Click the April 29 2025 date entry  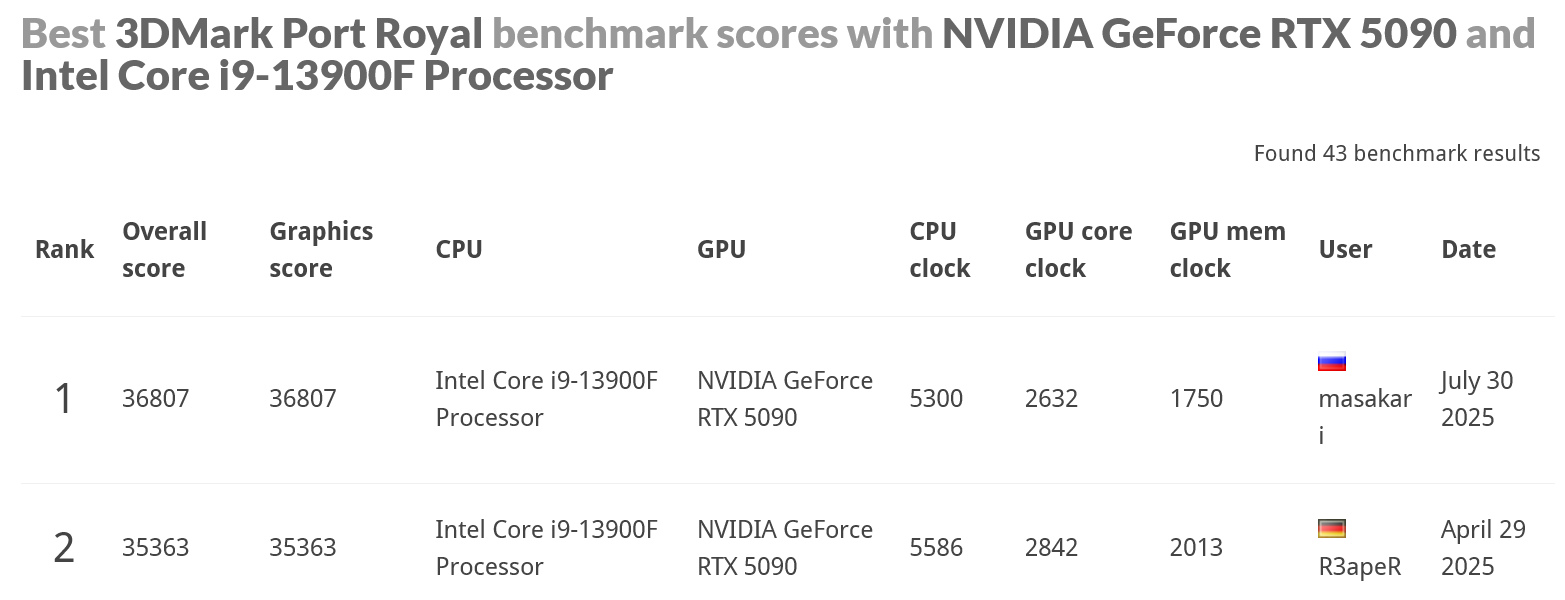[x=1482, y=548]
